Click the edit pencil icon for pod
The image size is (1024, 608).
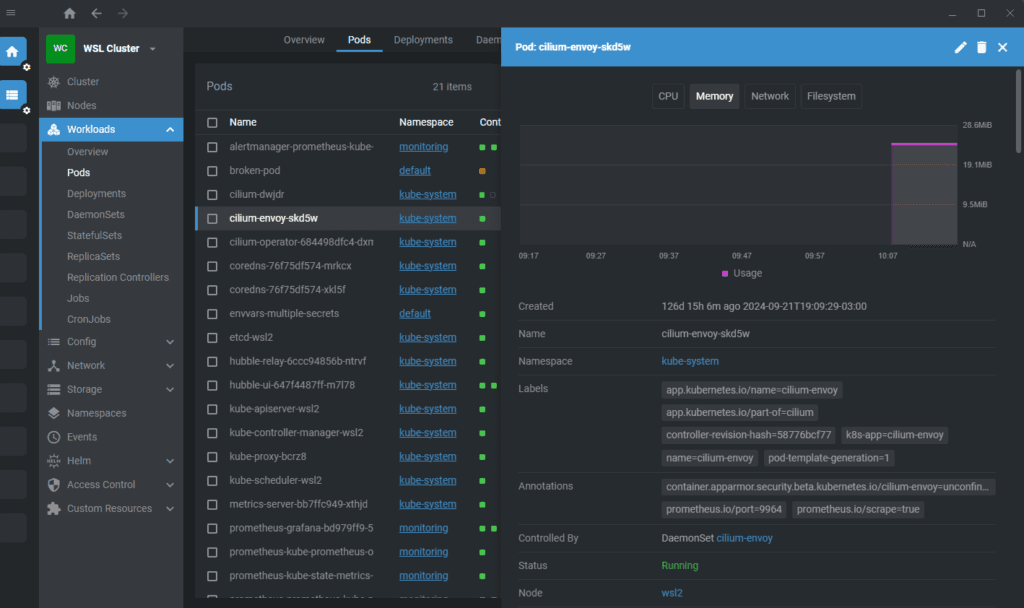coord(960,47)
